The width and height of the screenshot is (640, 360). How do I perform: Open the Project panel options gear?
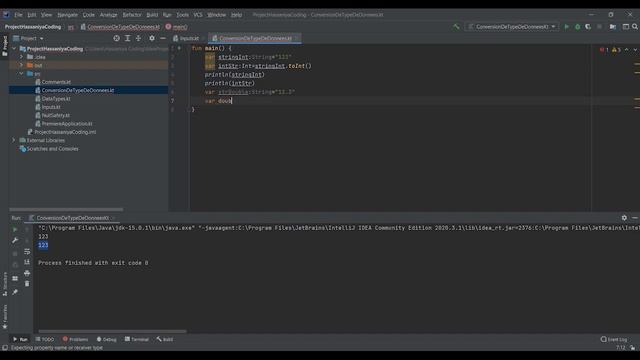click(152, 38)
